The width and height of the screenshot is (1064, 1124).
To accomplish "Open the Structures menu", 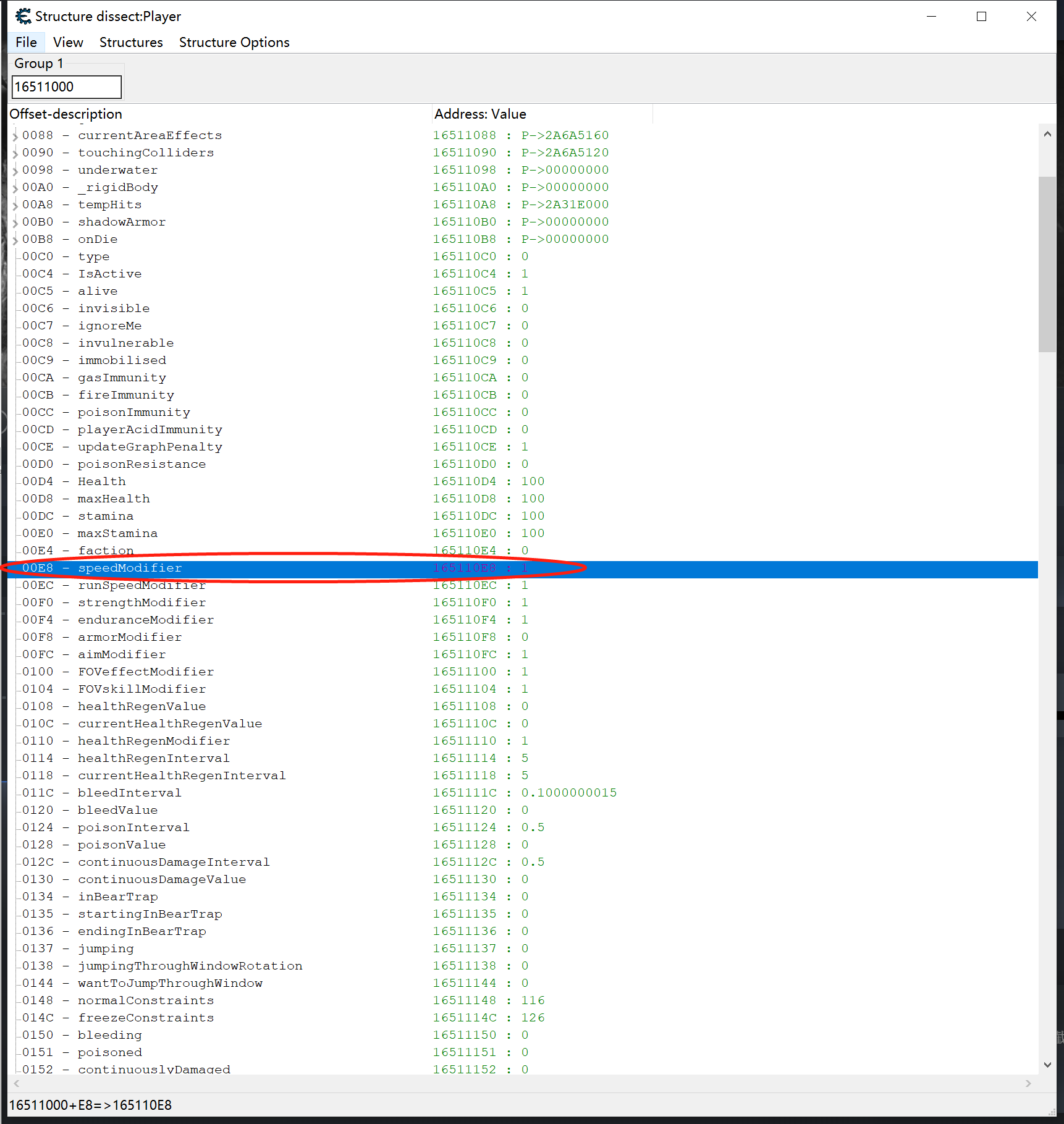I will pos(131,42).
